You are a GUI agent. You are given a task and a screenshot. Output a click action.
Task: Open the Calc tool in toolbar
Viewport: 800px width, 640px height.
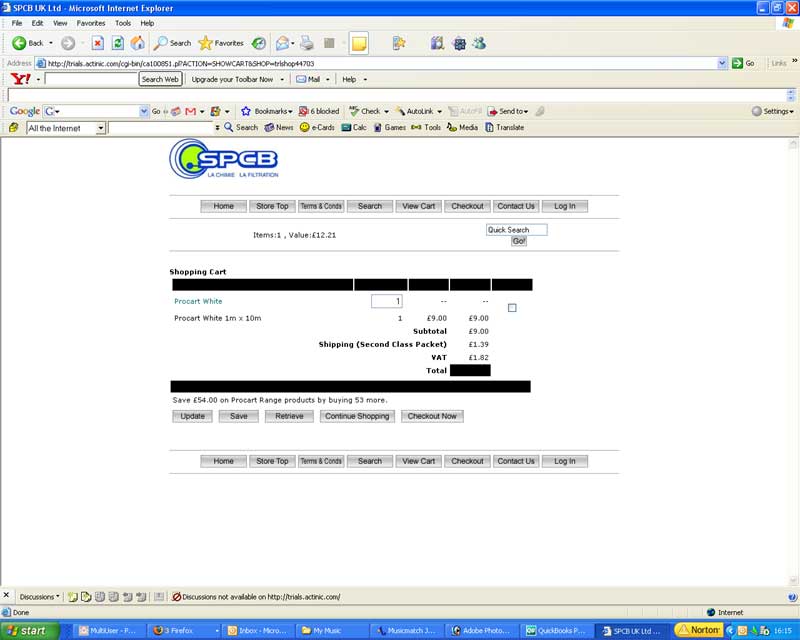pyautogui.click(x=353, y=128)
